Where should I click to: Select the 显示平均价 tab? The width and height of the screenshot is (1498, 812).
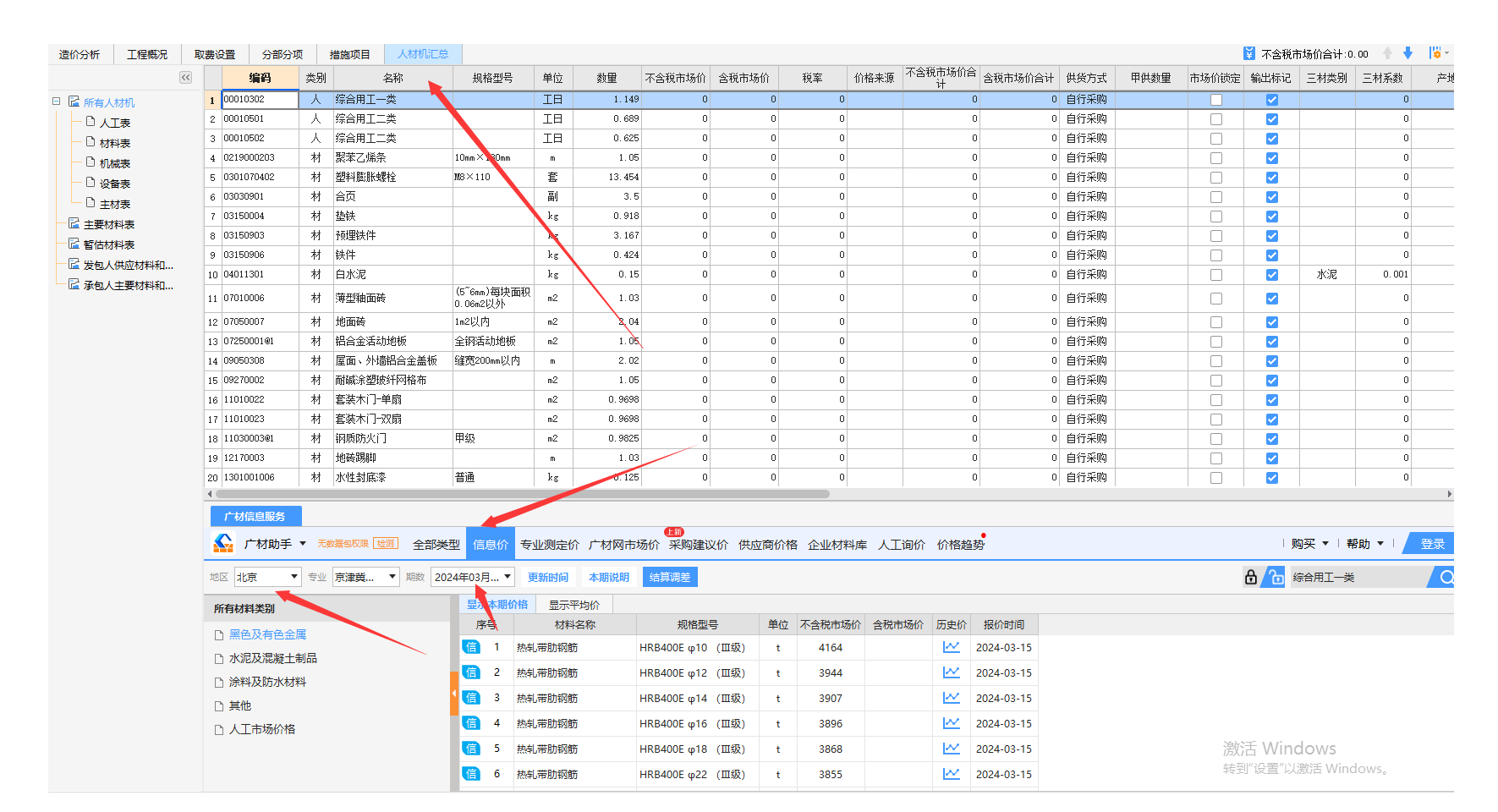point(574,605)
